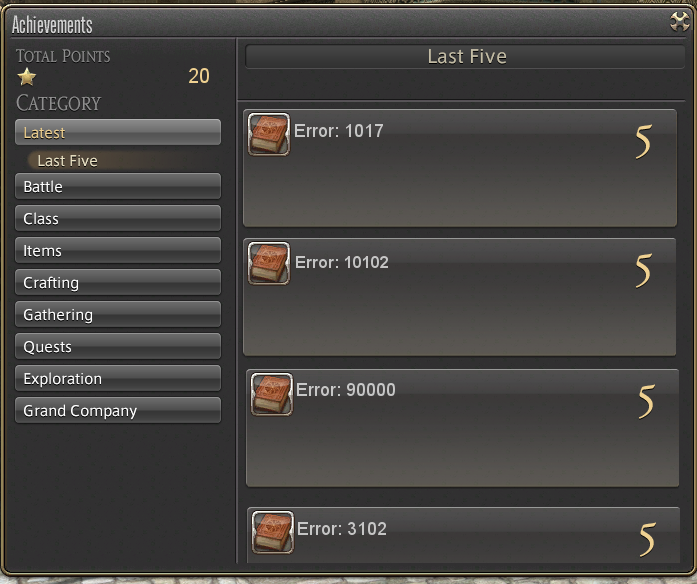The width and height of the screenshot is (697, 584).
Task: Click the book icon for Error: 90000
Action: [x=272, y=394]
